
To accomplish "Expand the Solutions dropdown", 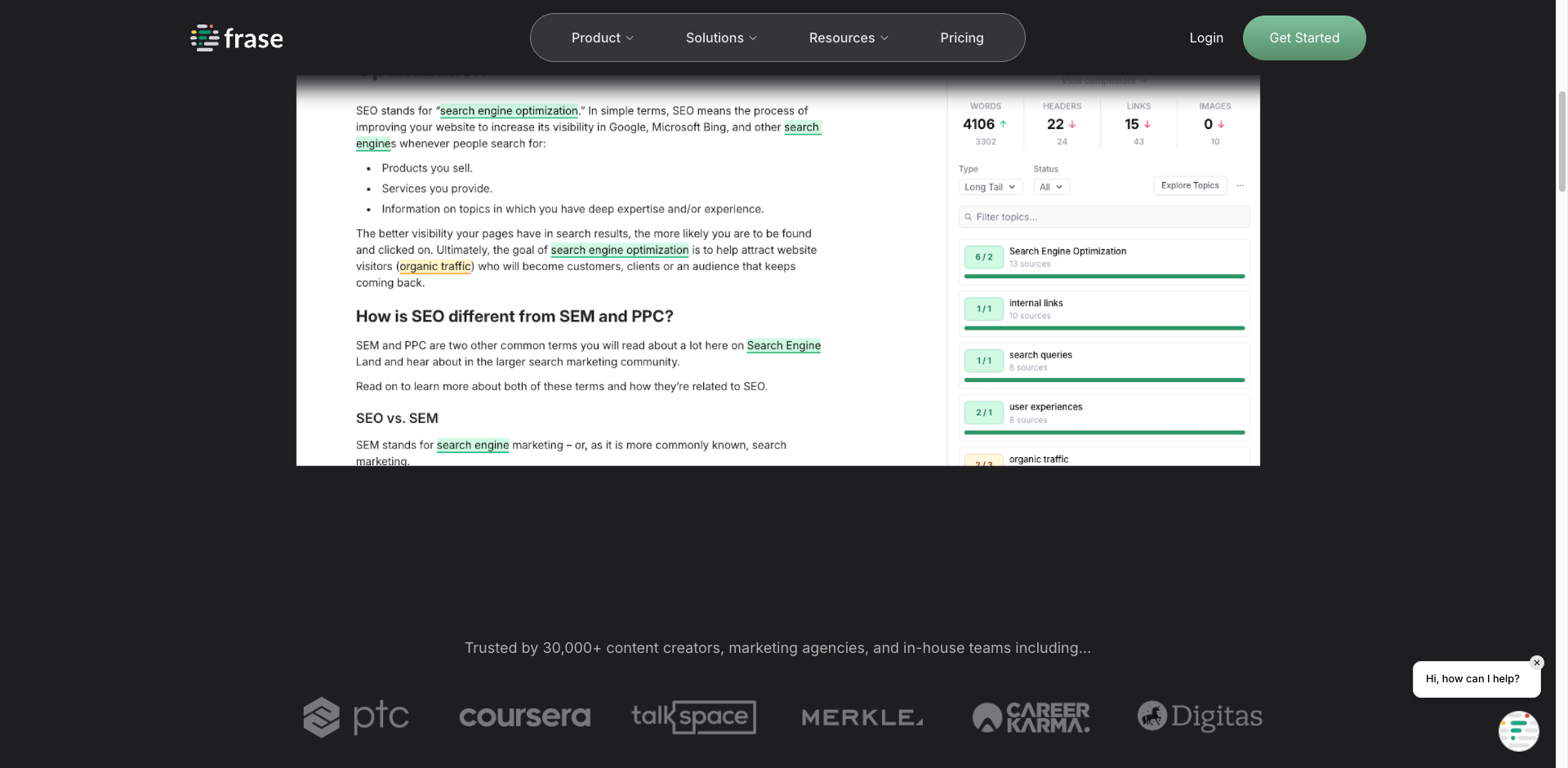I will pyautogui.click(x=721, y=38).
